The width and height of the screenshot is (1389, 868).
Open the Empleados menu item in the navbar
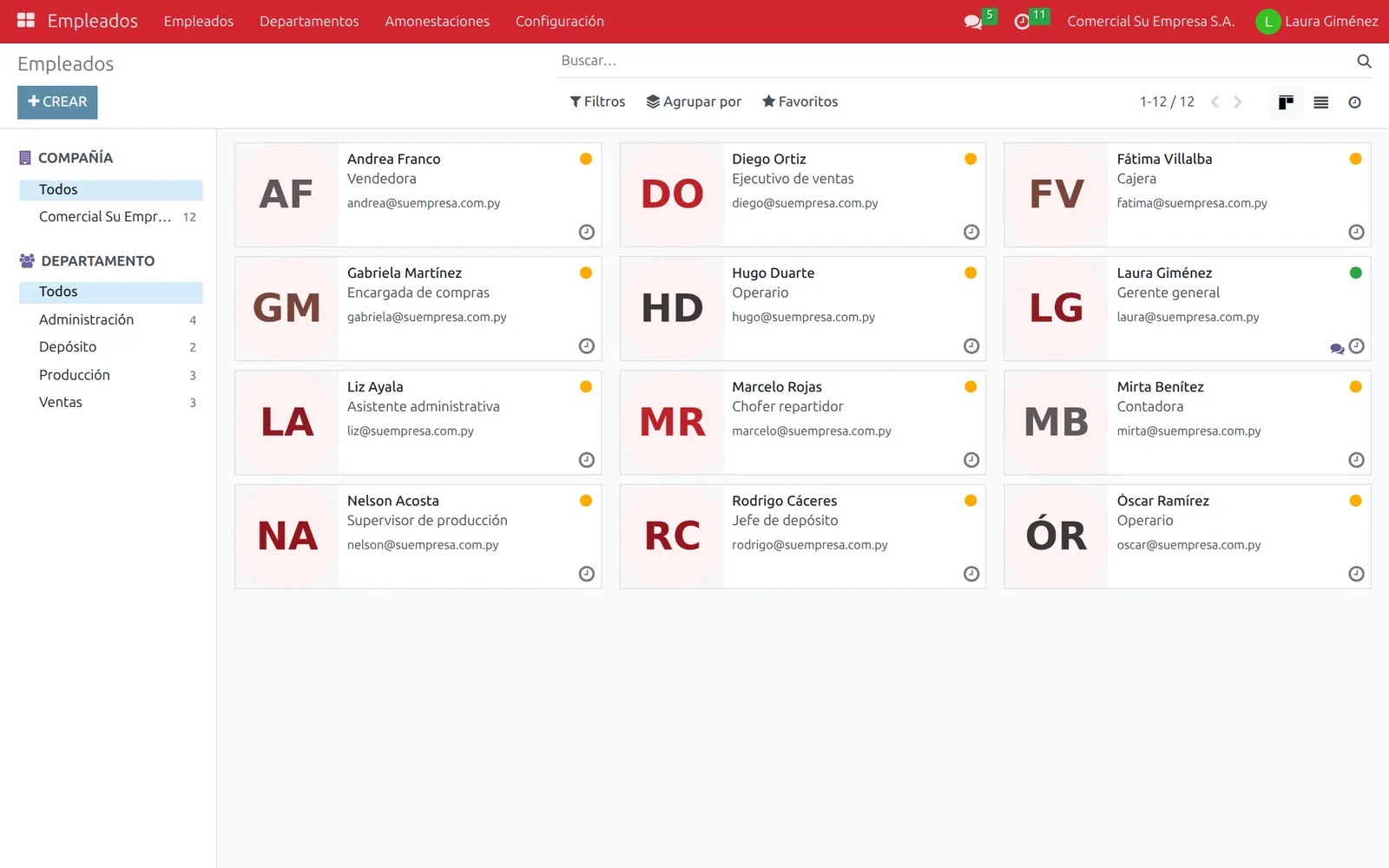(199, 21)
